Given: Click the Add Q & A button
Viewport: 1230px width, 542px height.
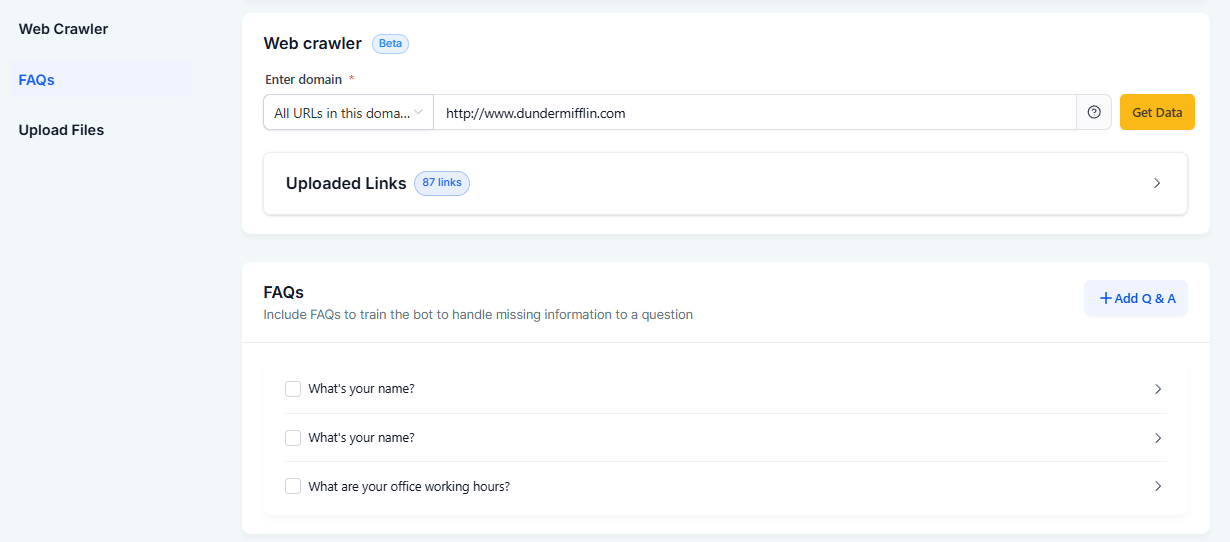Looking at the screenshot, I should coord(1136,298).
